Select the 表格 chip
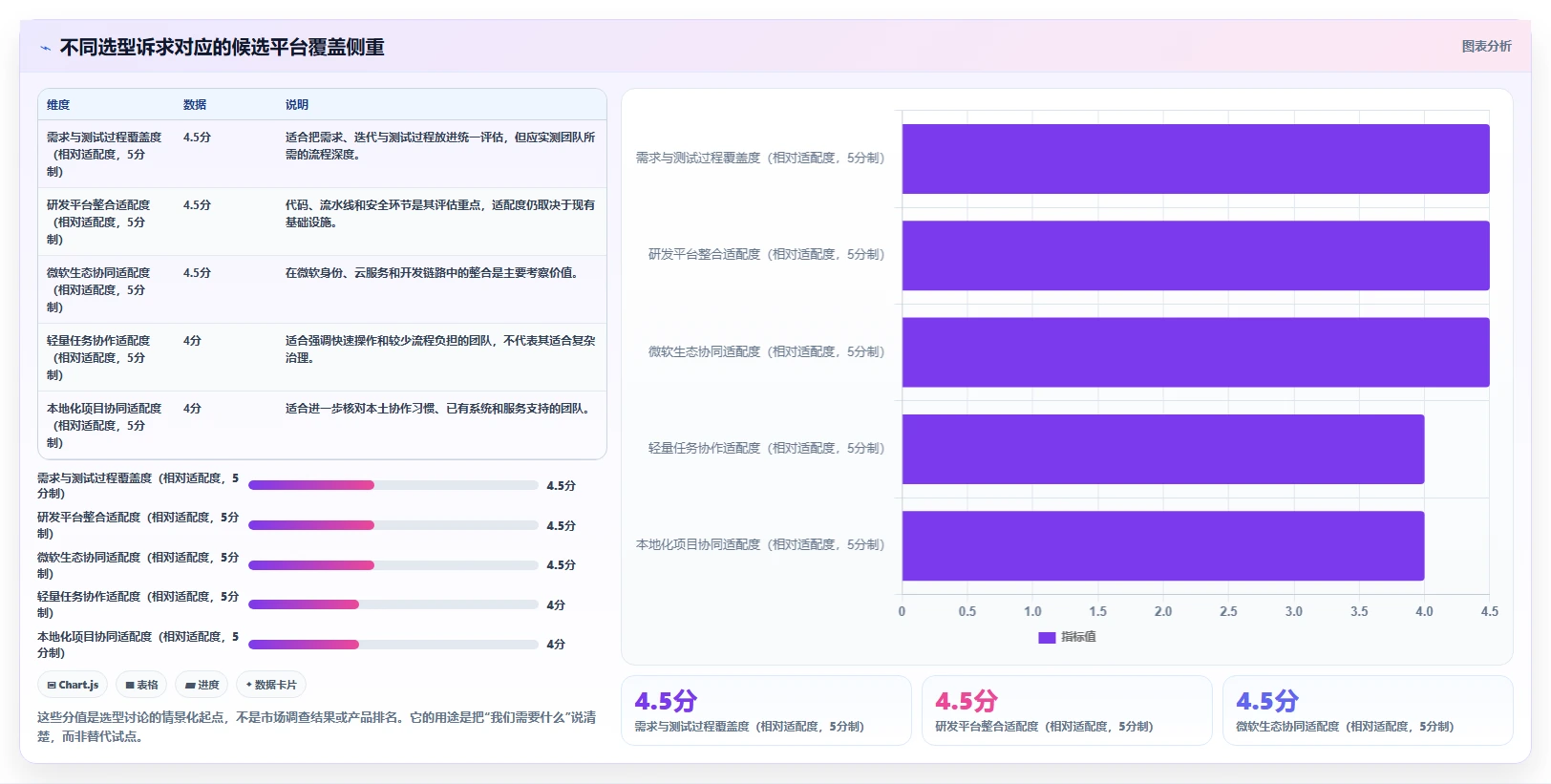Screen dimensions: 1551x784 (141, 685)
